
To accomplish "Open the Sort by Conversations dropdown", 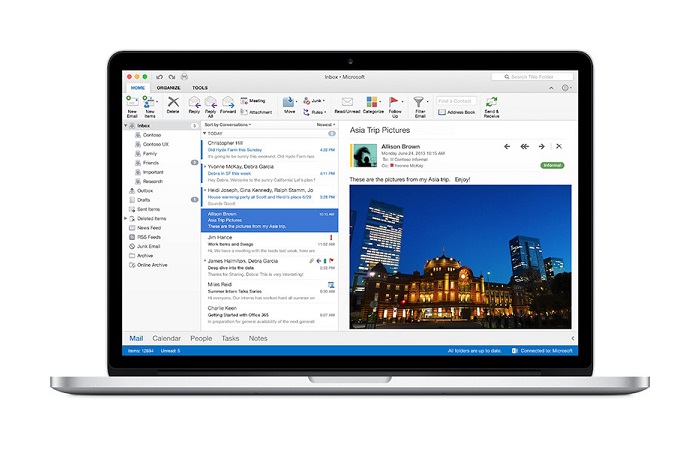I will [228, 125].
